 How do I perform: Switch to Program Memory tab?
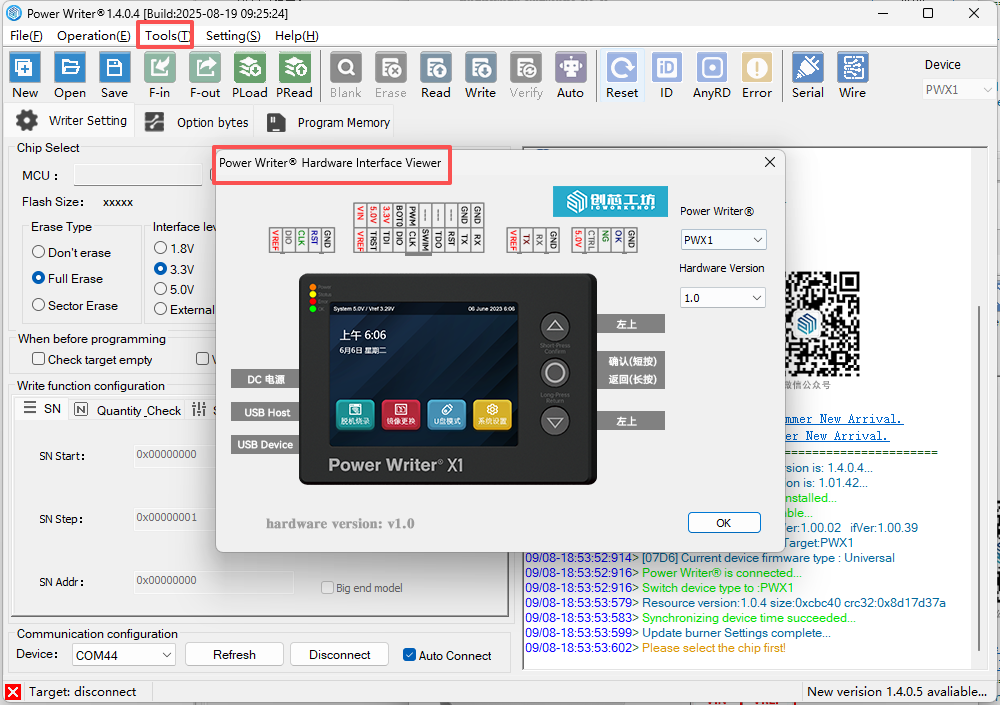[x=328, y=122]
